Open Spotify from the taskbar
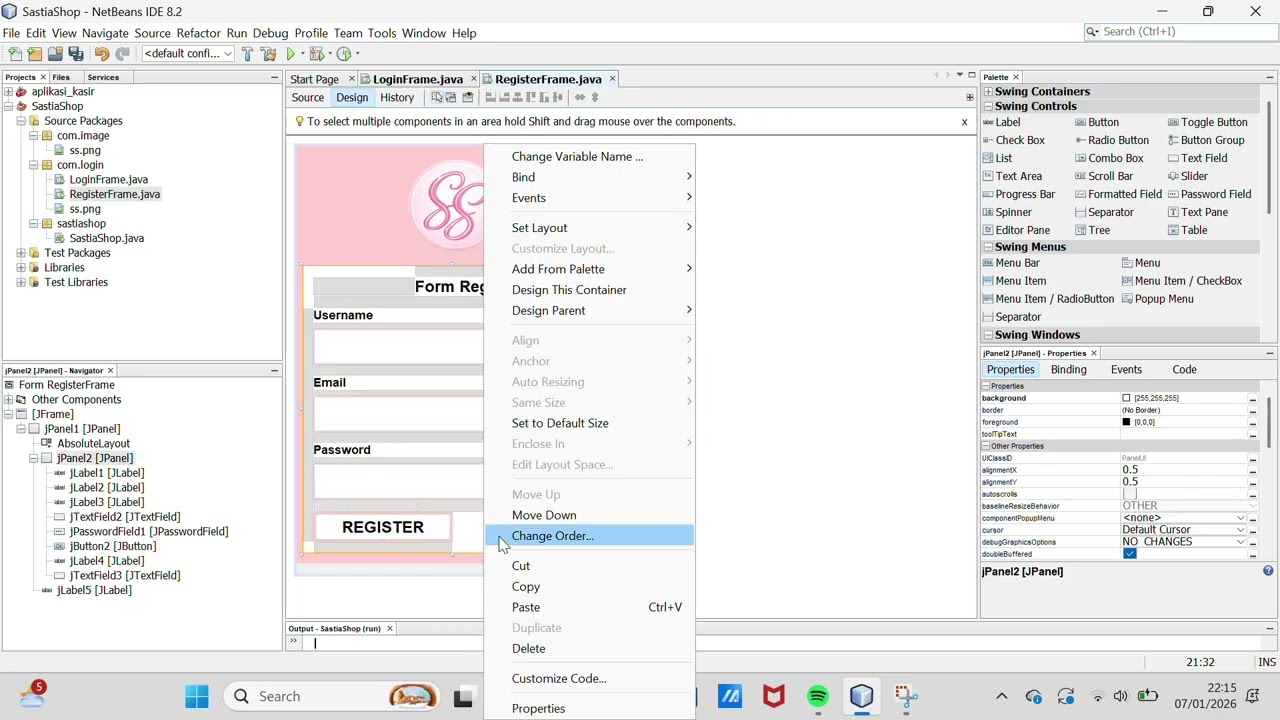 pos(818,696)
